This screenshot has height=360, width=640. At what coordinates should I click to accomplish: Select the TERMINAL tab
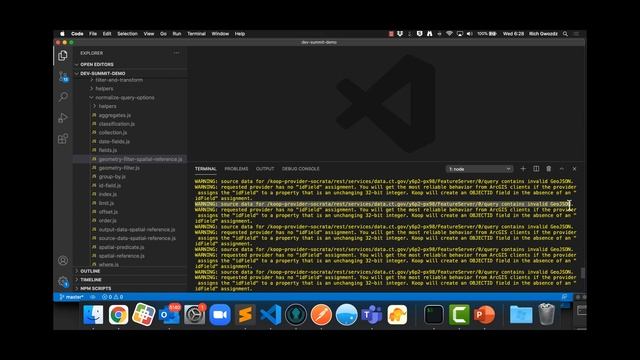(205, 169)
